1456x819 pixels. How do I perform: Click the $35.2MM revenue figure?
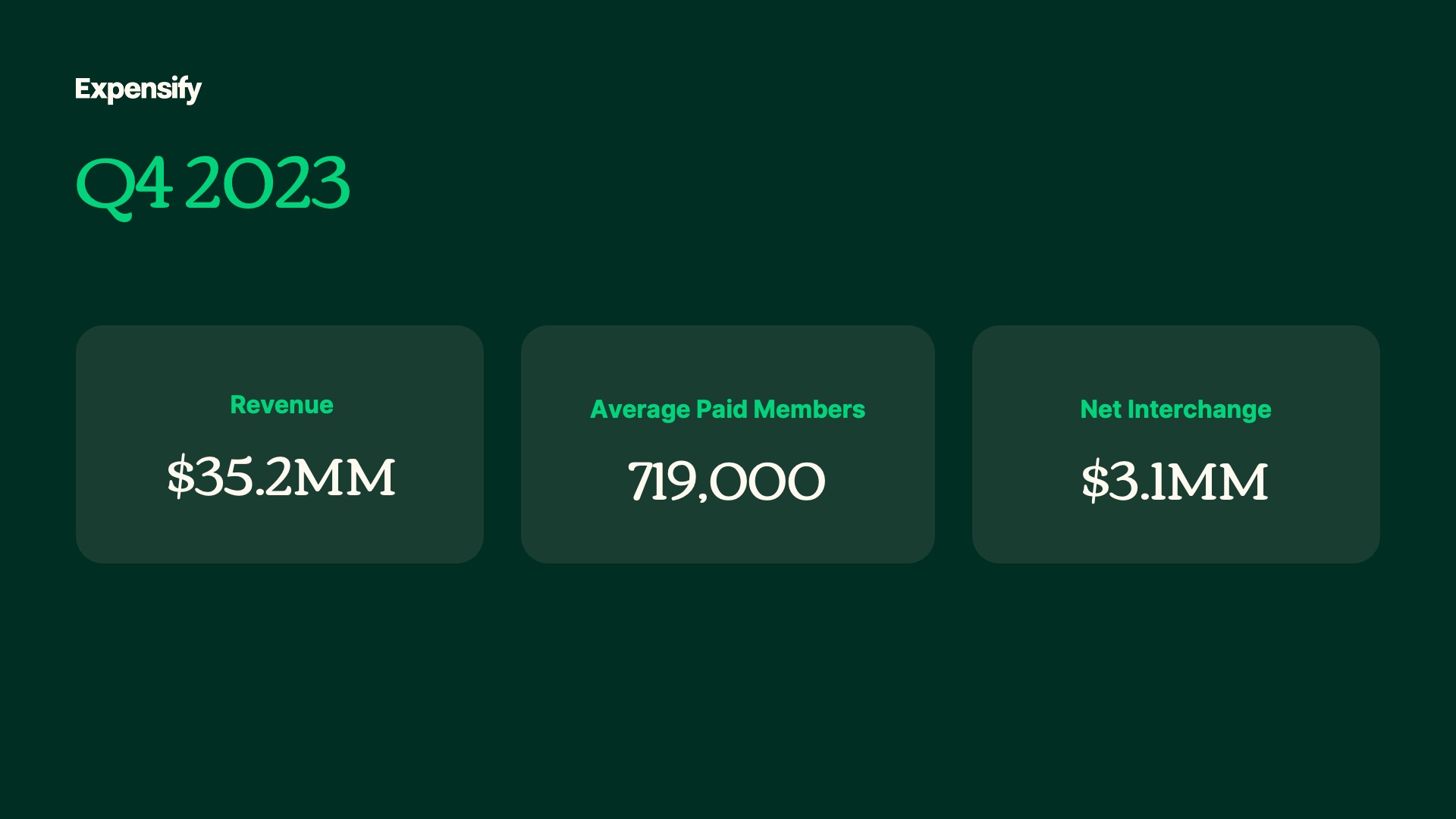click(281, 477)
